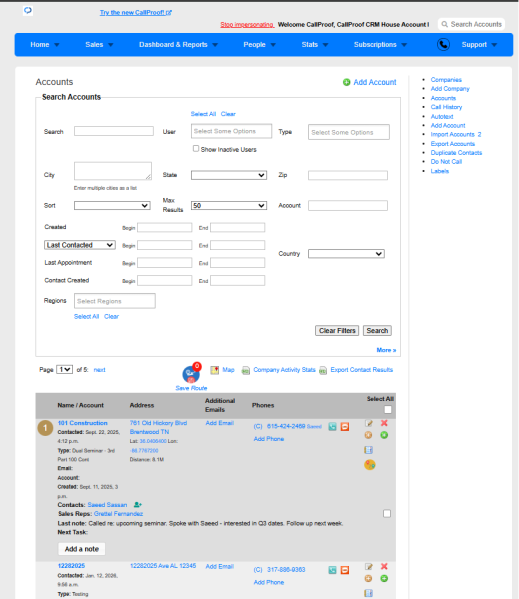519x599 pixels.
Task: Click yellow route pin icon for 101 Construction
Action: click(370, 465)
